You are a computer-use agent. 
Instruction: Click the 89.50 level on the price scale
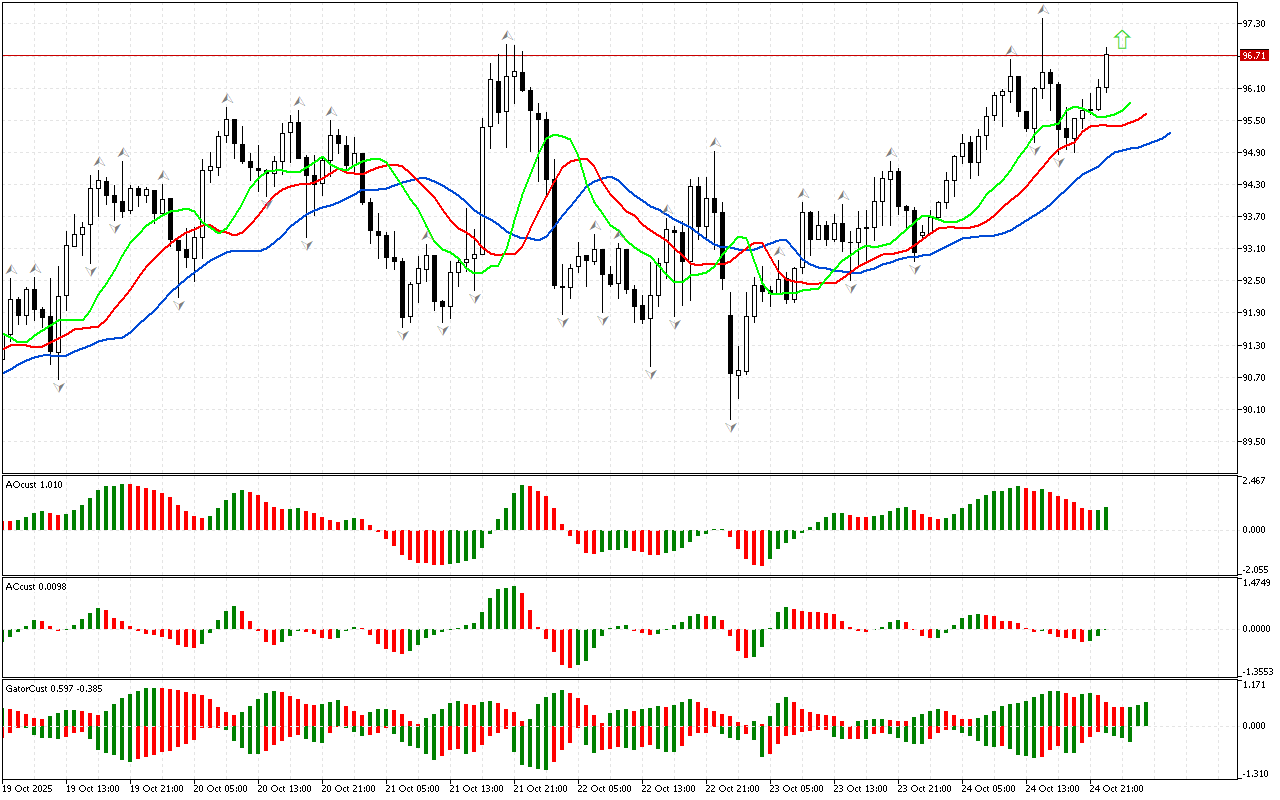[1253, 441]
